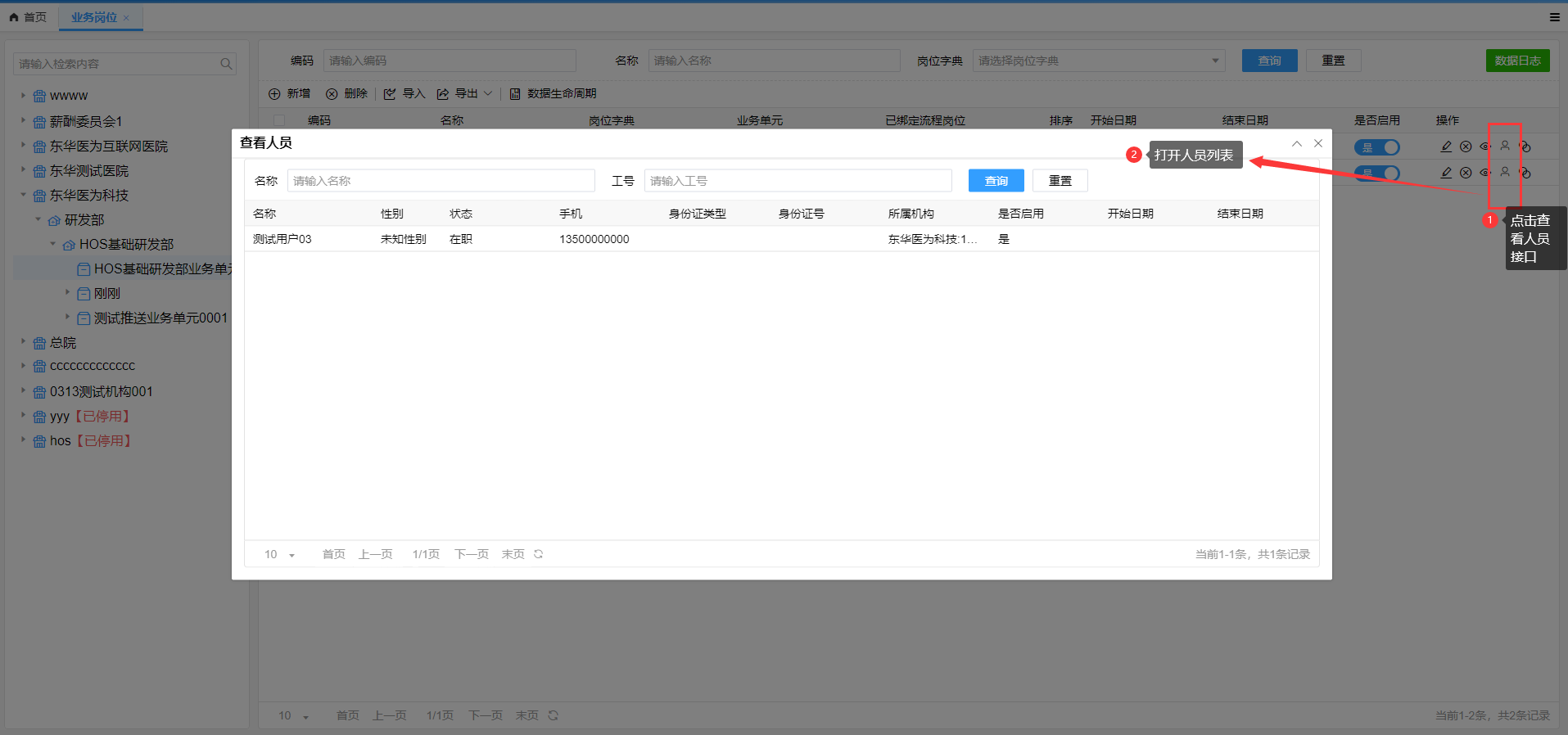The width and height of the screenshot is (1568, 735).
Task: Click the link chain icon in first table row
Action: click(1525, 147)
